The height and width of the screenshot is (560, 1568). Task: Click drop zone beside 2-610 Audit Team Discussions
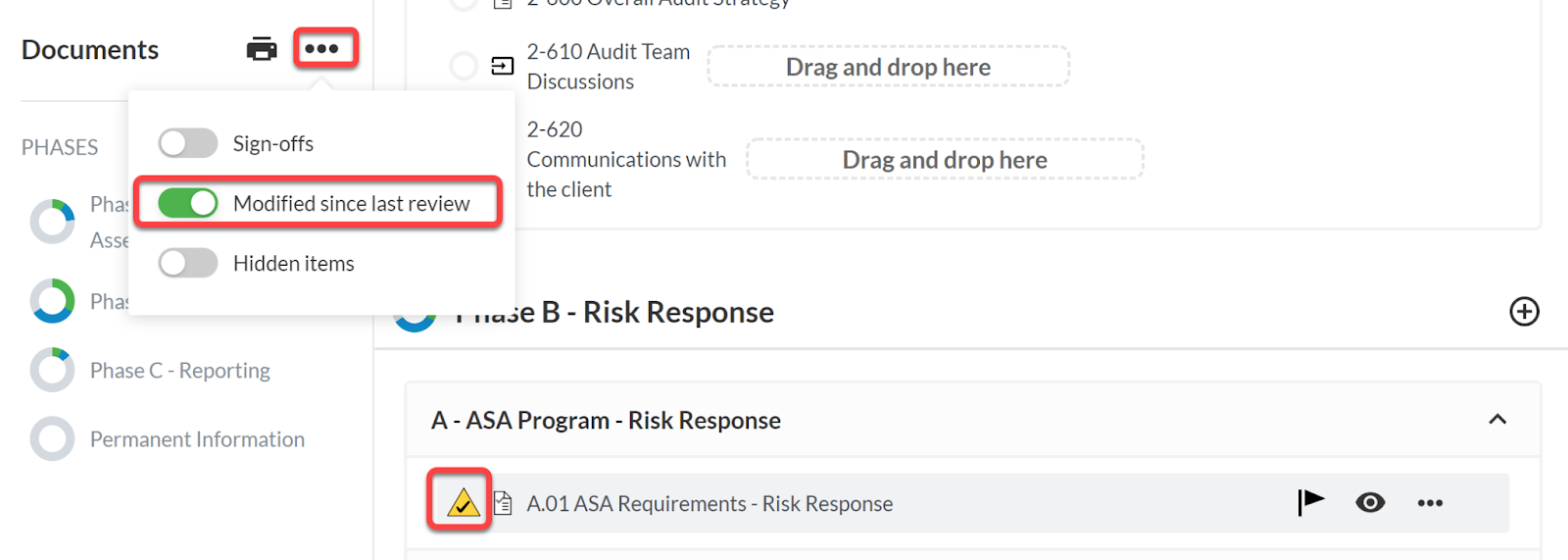point(888,67)
